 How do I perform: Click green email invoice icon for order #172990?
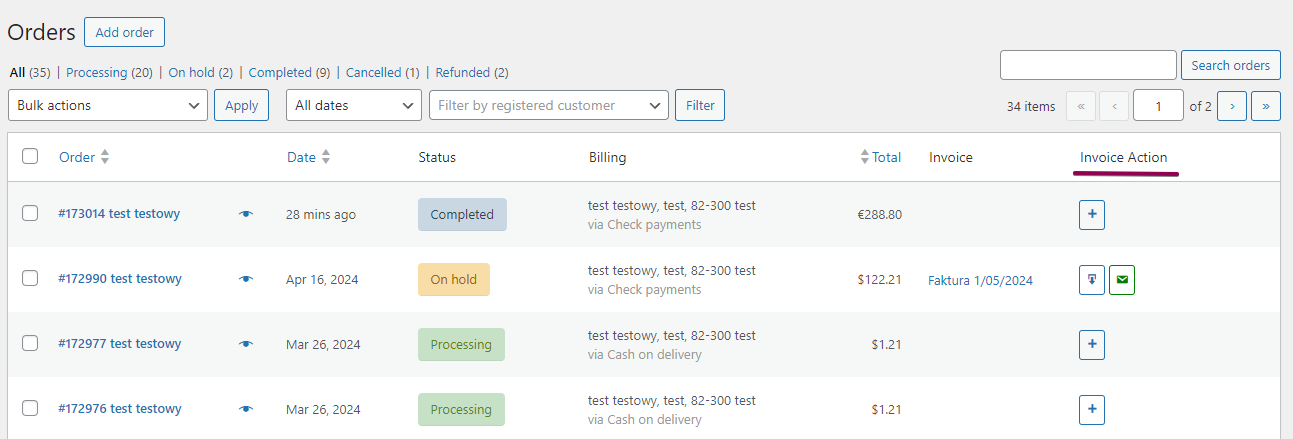coord(1122,280)
